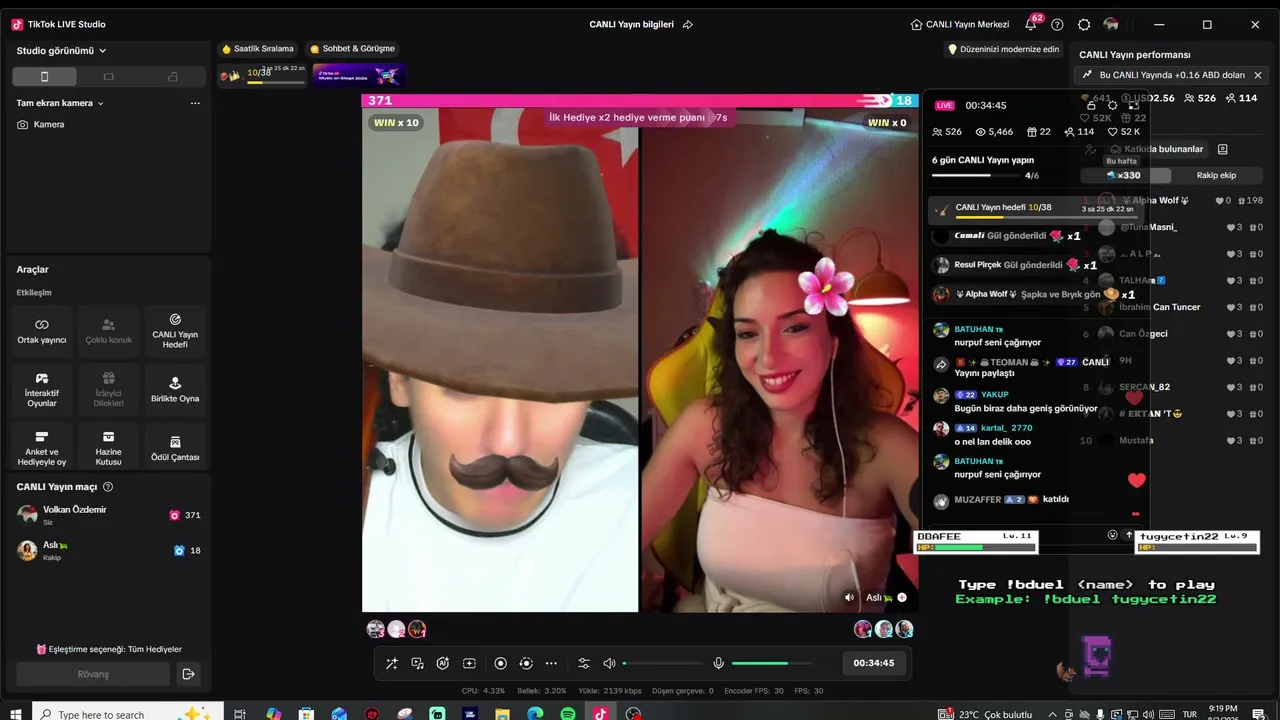The image size is (1280, 720).
Task: Dismiss the +0.16 ABD doları notice
Action: 1258,75
